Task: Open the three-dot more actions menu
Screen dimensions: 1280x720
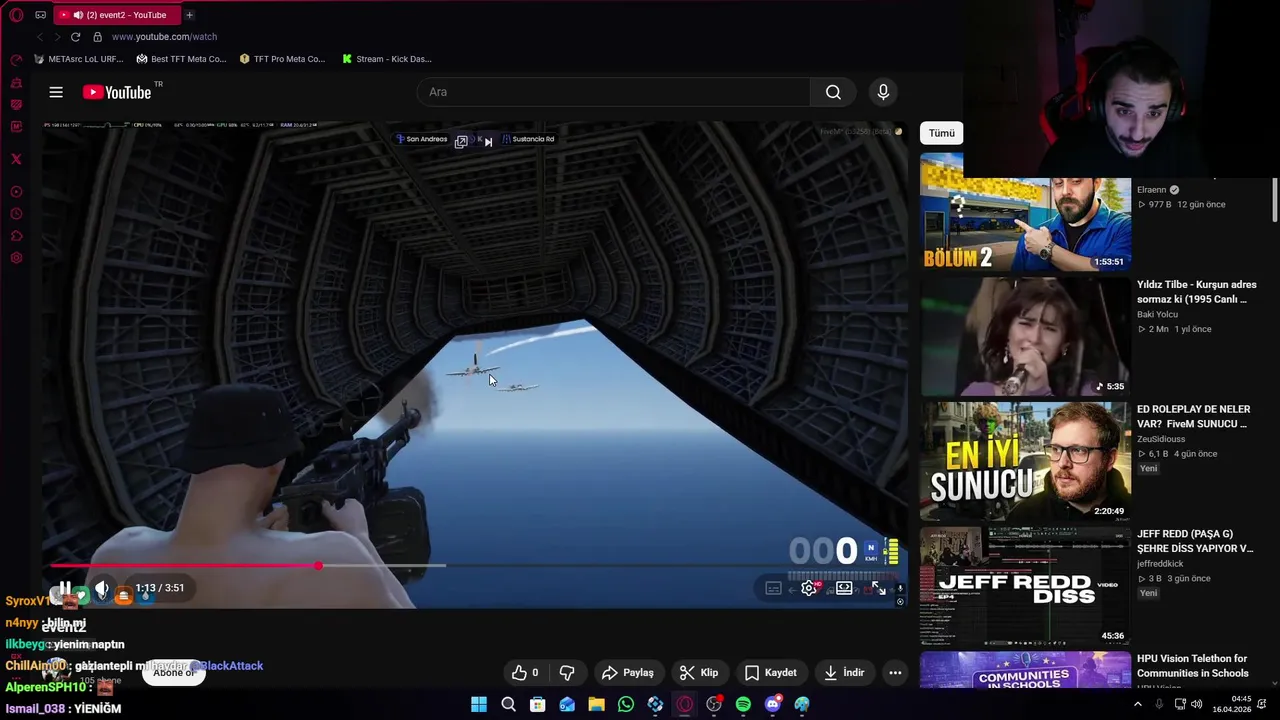Action: 895,673
